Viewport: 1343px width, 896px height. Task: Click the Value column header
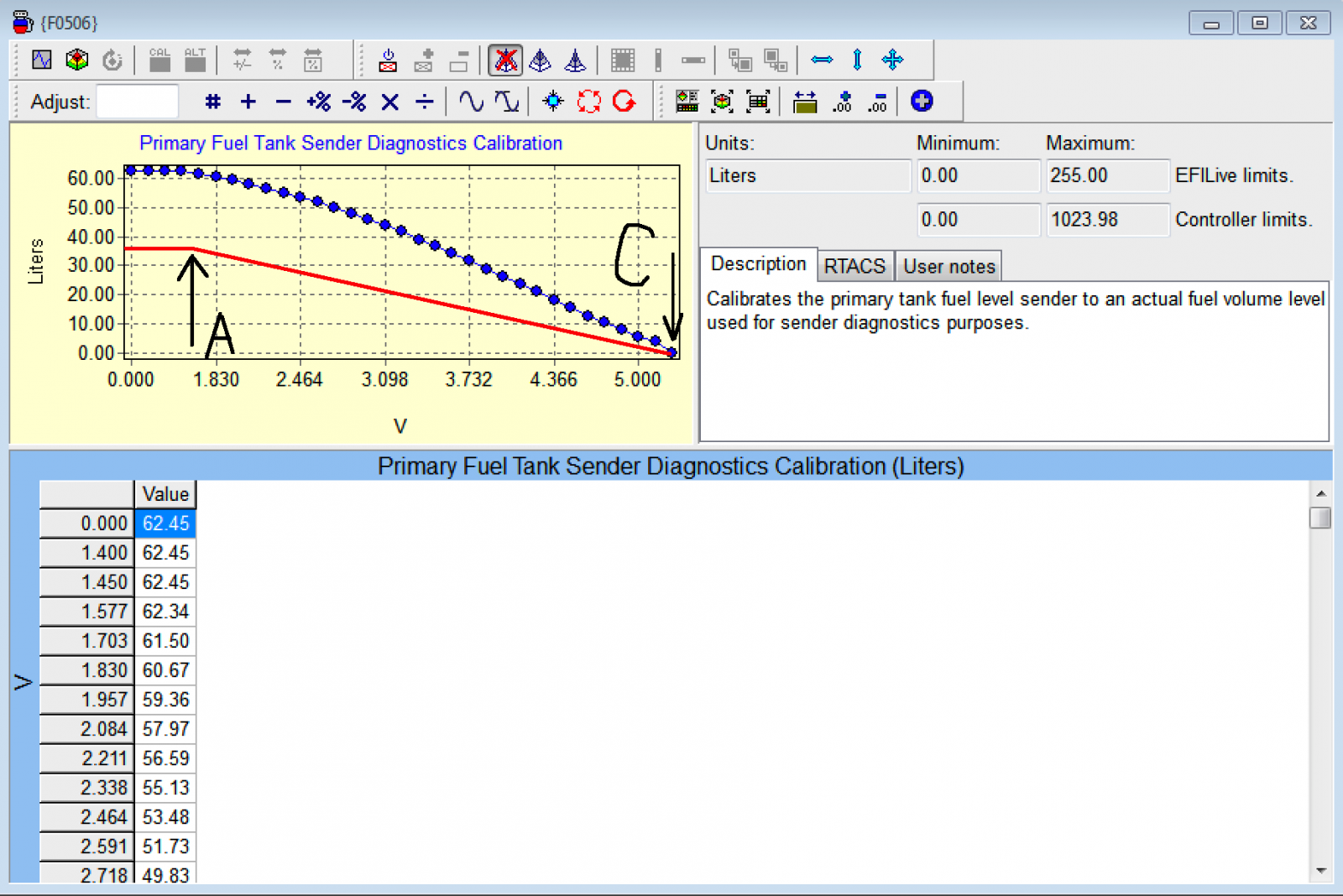[x=165, y=494]
